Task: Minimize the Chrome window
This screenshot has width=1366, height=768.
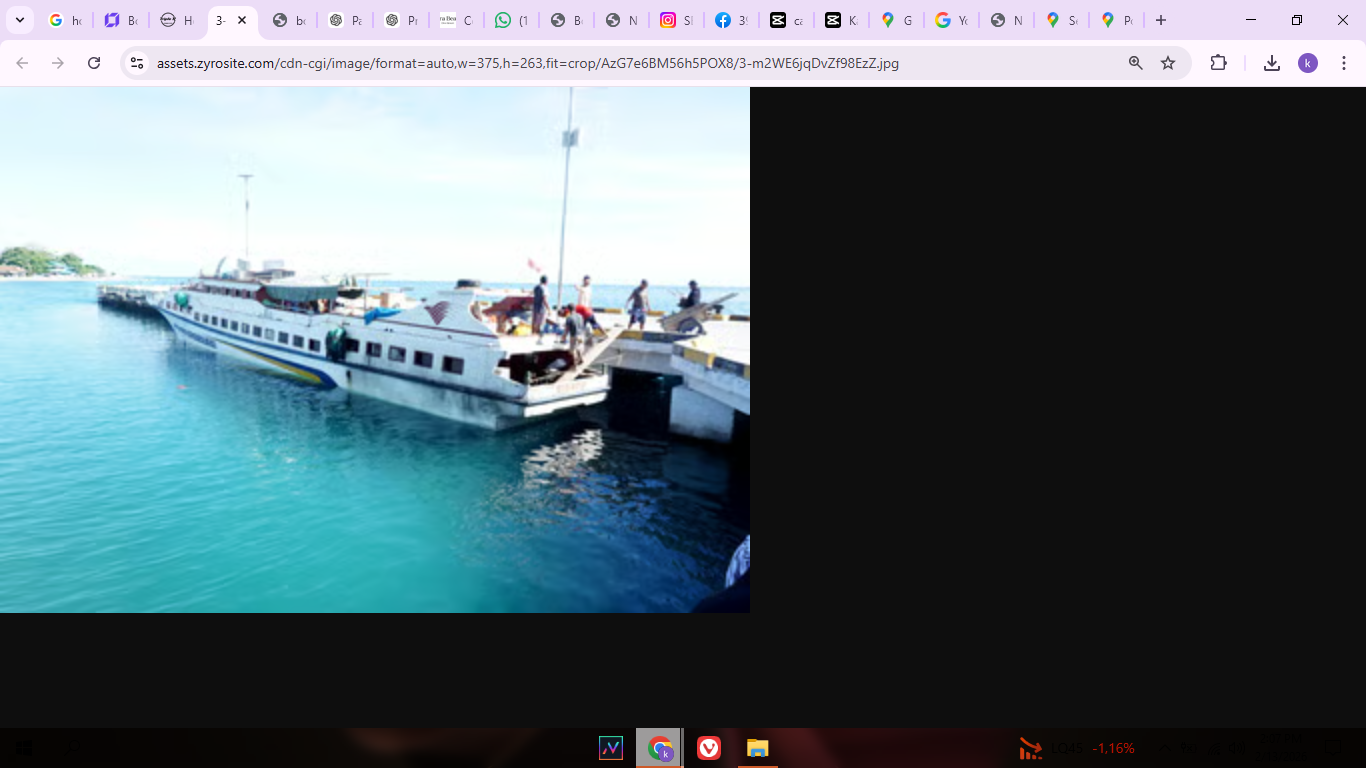Action: [1251, 20]
